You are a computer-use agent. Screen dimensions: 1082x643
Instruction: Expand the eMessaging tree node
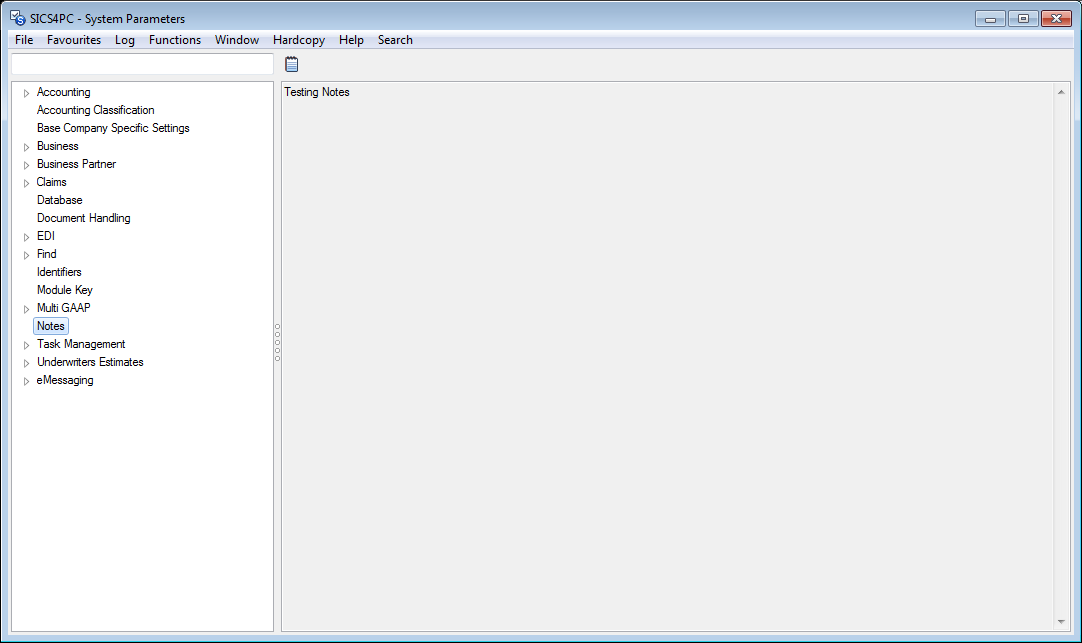(x=27, y=381)
